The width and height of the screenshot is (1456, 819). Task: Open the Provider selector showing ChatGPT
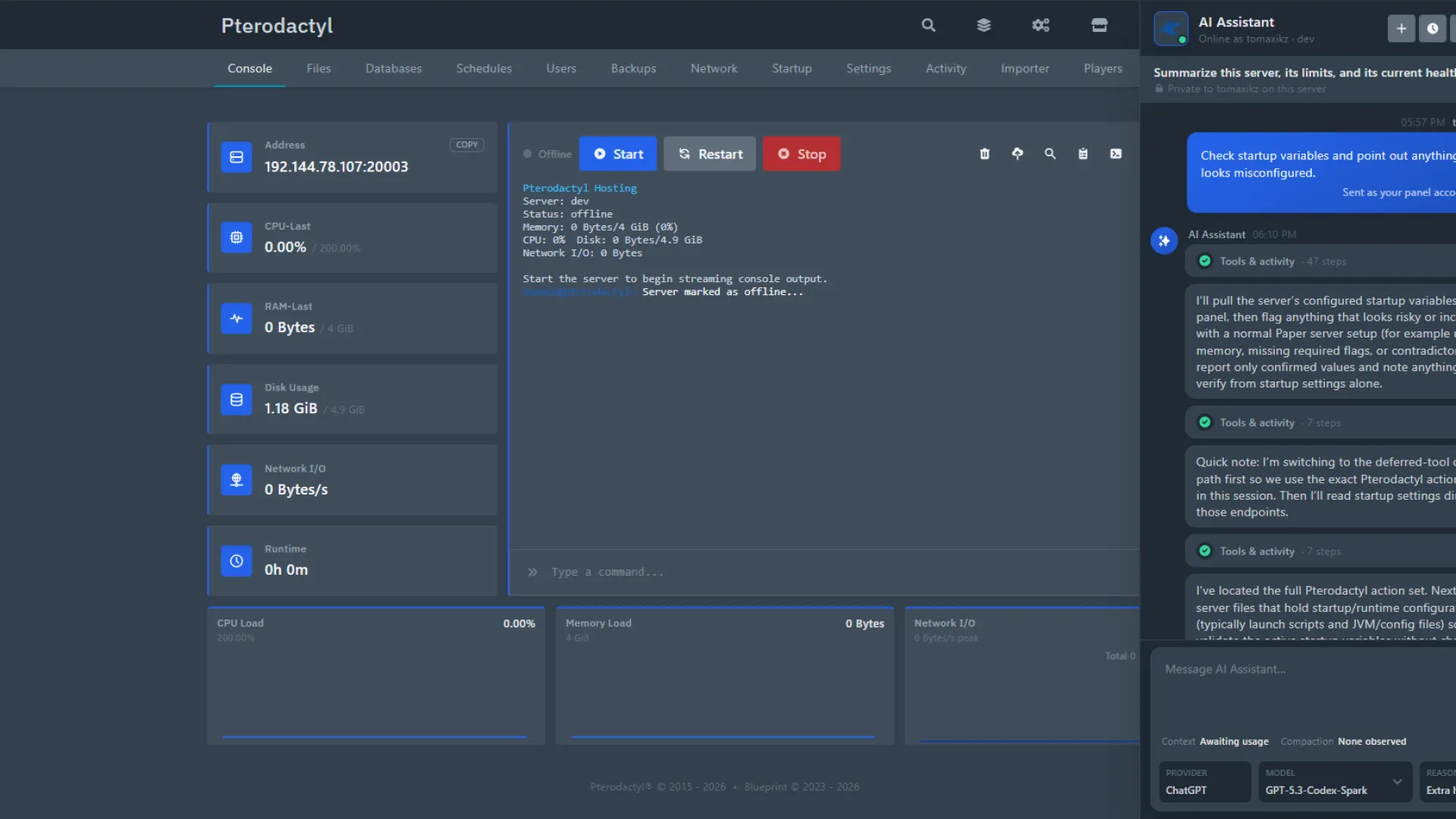tap(1205, 782)
